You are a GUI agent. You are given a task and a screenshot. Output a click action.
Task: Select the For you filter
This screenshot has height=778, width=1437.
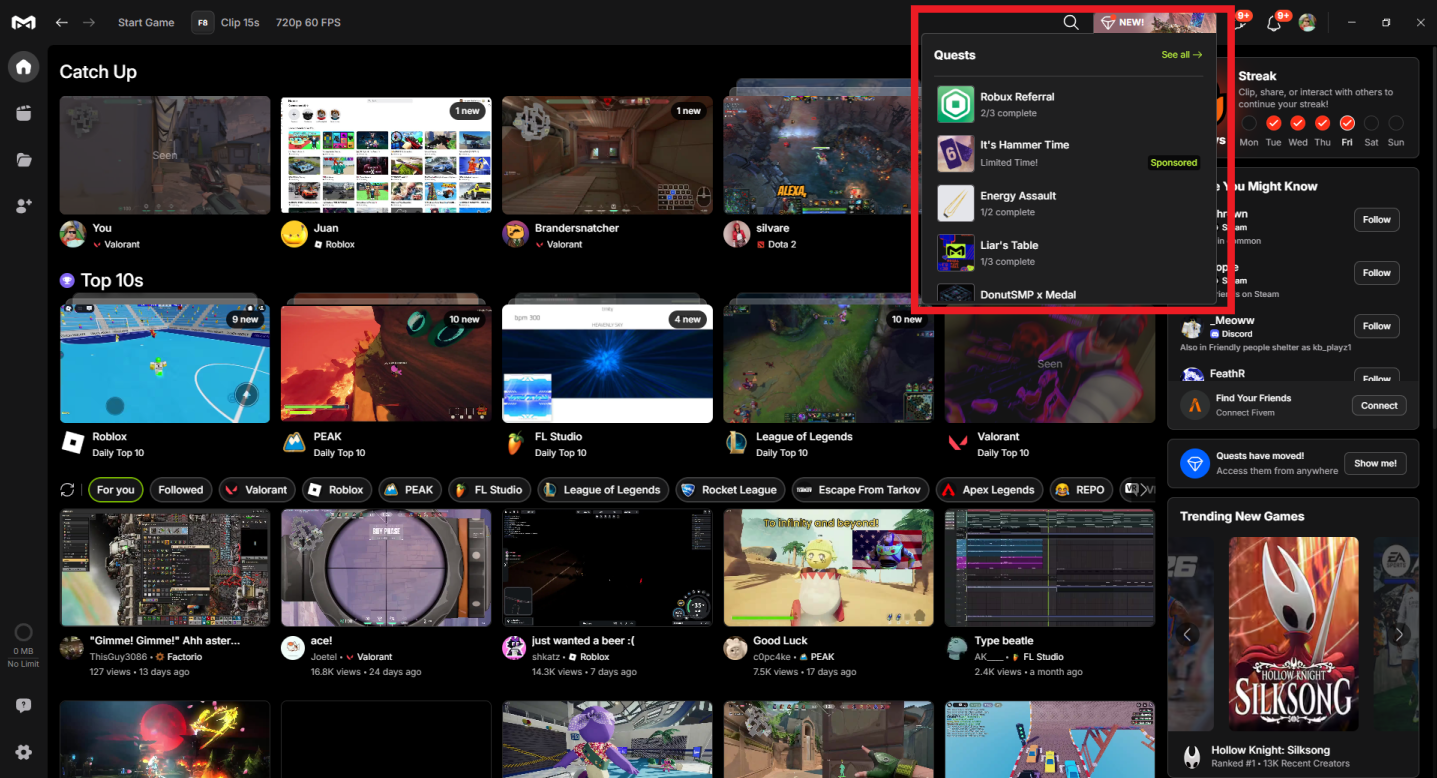(x=116, y=490)
